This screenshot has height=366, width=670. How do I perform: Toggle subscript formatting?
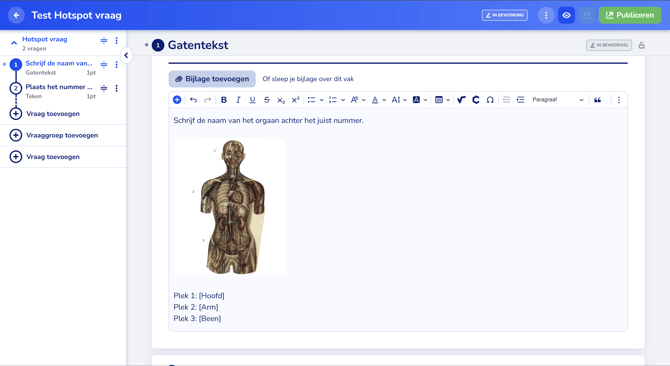[281, 100]
